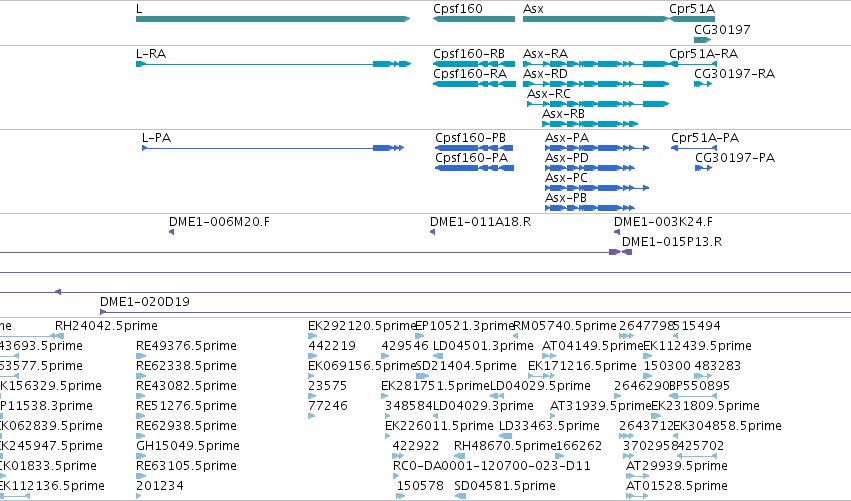This screenshot has width=851, height=501.
Task: Select the Asx-RC transcript
Action: pos(598,104)
